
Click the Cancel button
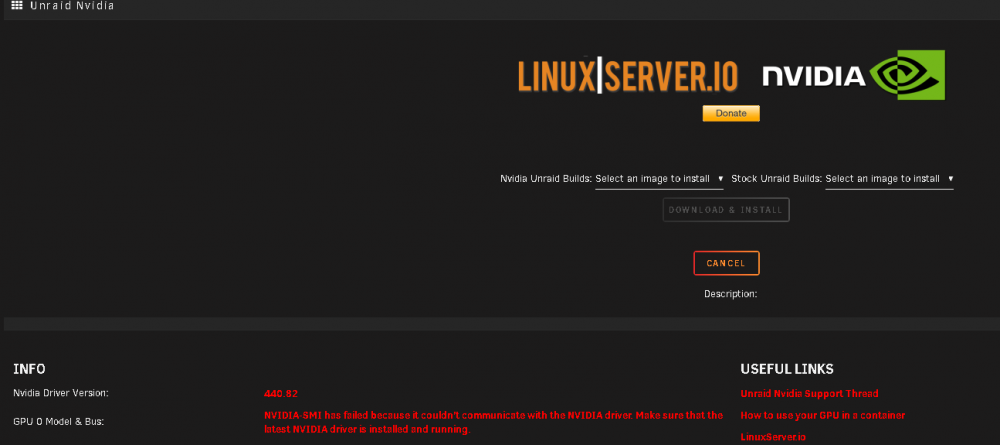click(x=726, y=263)
